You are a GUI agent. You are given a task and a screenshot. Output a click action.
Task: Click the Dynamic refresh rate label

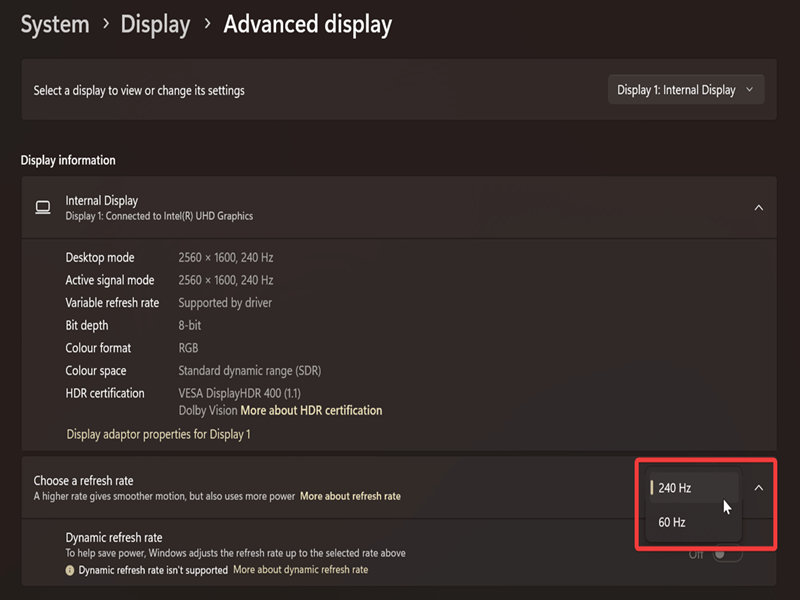click(114, 538)
